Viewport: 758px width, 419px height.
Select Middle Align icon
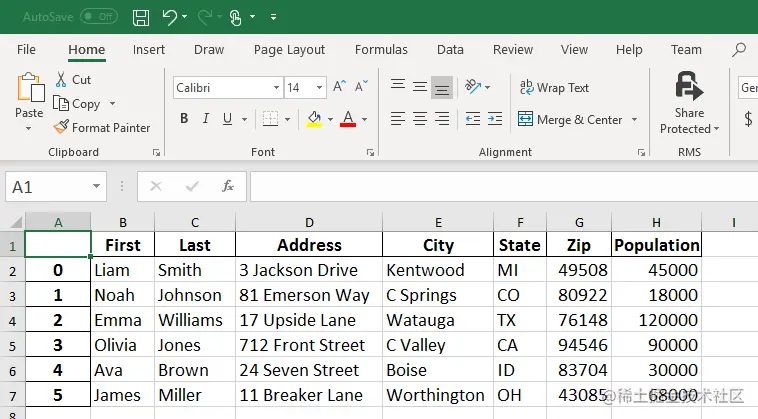(x=420, y=87)
